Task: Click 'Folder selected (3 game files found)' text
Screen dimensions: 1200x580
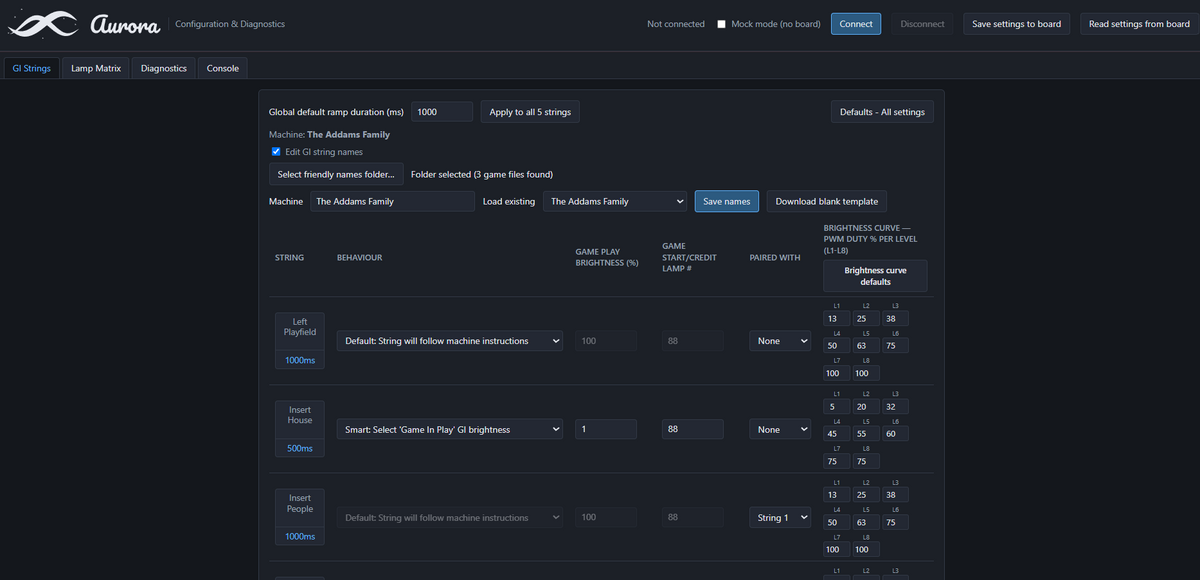Action: 482,174
